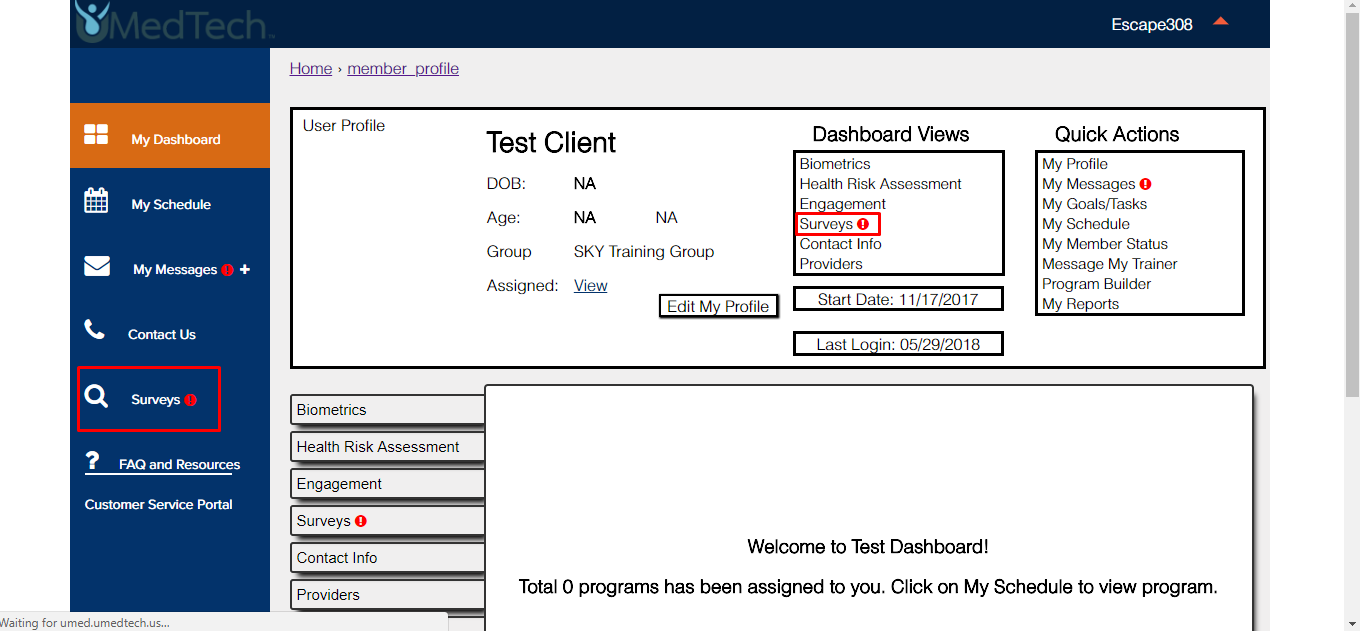The image size is (1360, 631).
Task: Expand the Escape308 user menu arrow
Action: click(1220, 22)
